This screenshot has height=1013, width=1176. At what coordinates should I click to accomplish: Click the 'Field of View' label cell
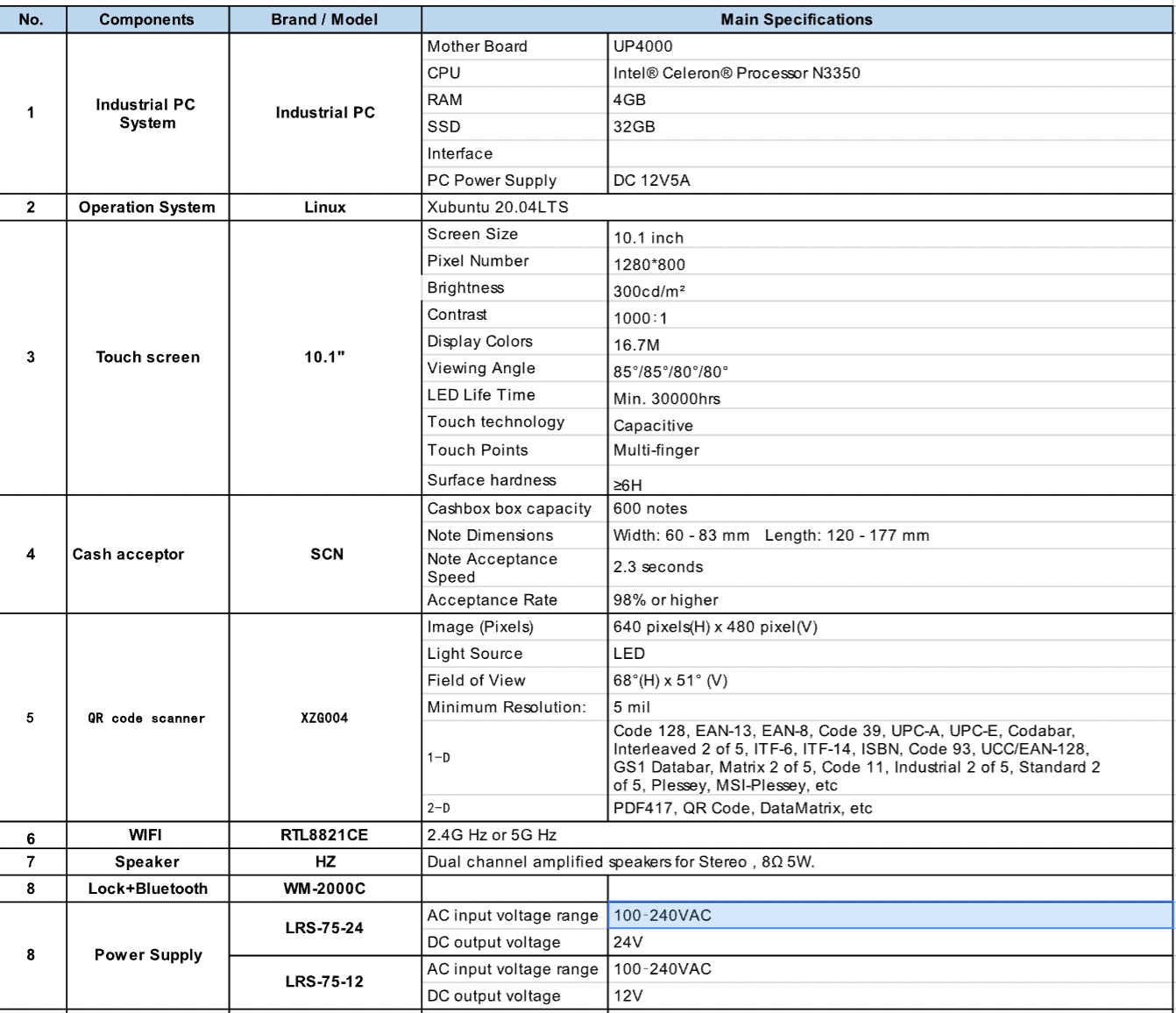515,681
